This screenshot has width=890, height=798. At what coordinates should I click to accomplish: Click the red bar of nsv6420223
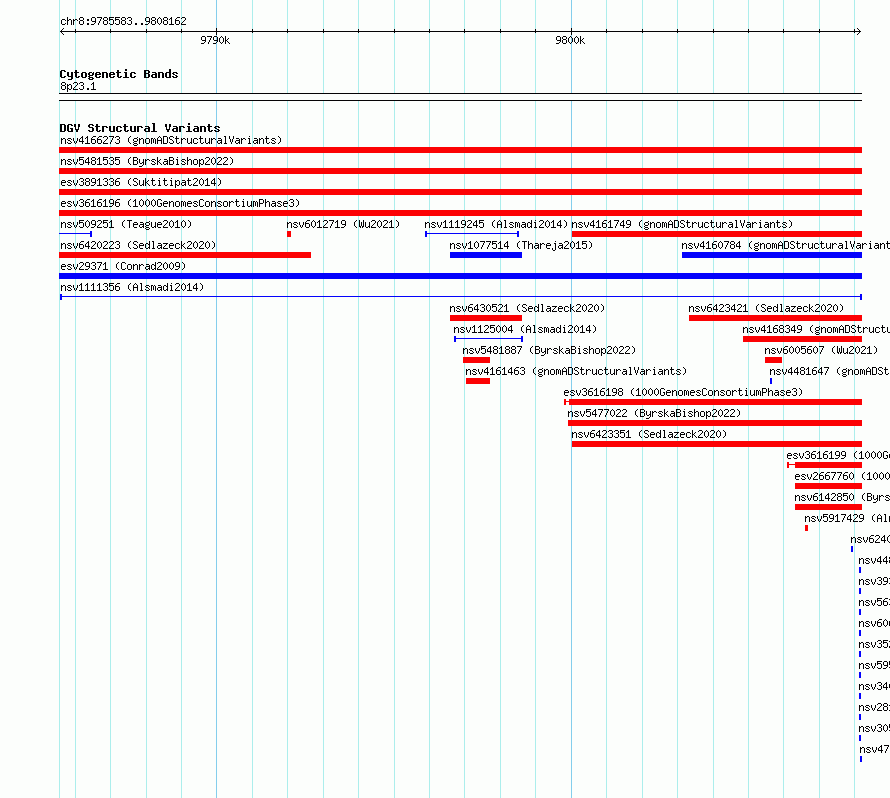[x=185, y=255]
